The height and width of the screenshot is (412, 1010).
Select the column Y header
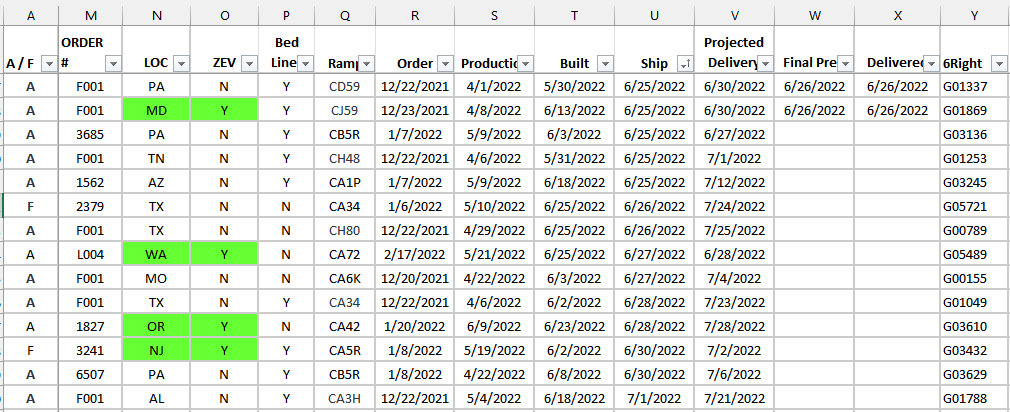(x=974, y=15)
